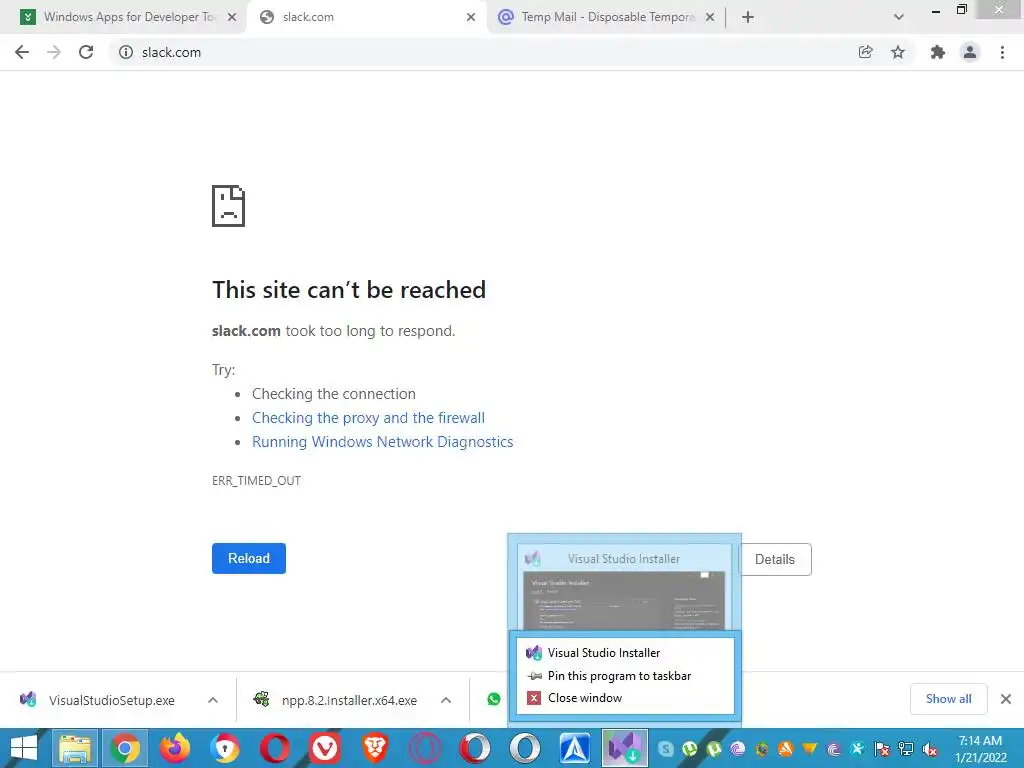This screenshot has height=768, width=1024.
Task: Share this page using the share icon
Action: [866, 52]
